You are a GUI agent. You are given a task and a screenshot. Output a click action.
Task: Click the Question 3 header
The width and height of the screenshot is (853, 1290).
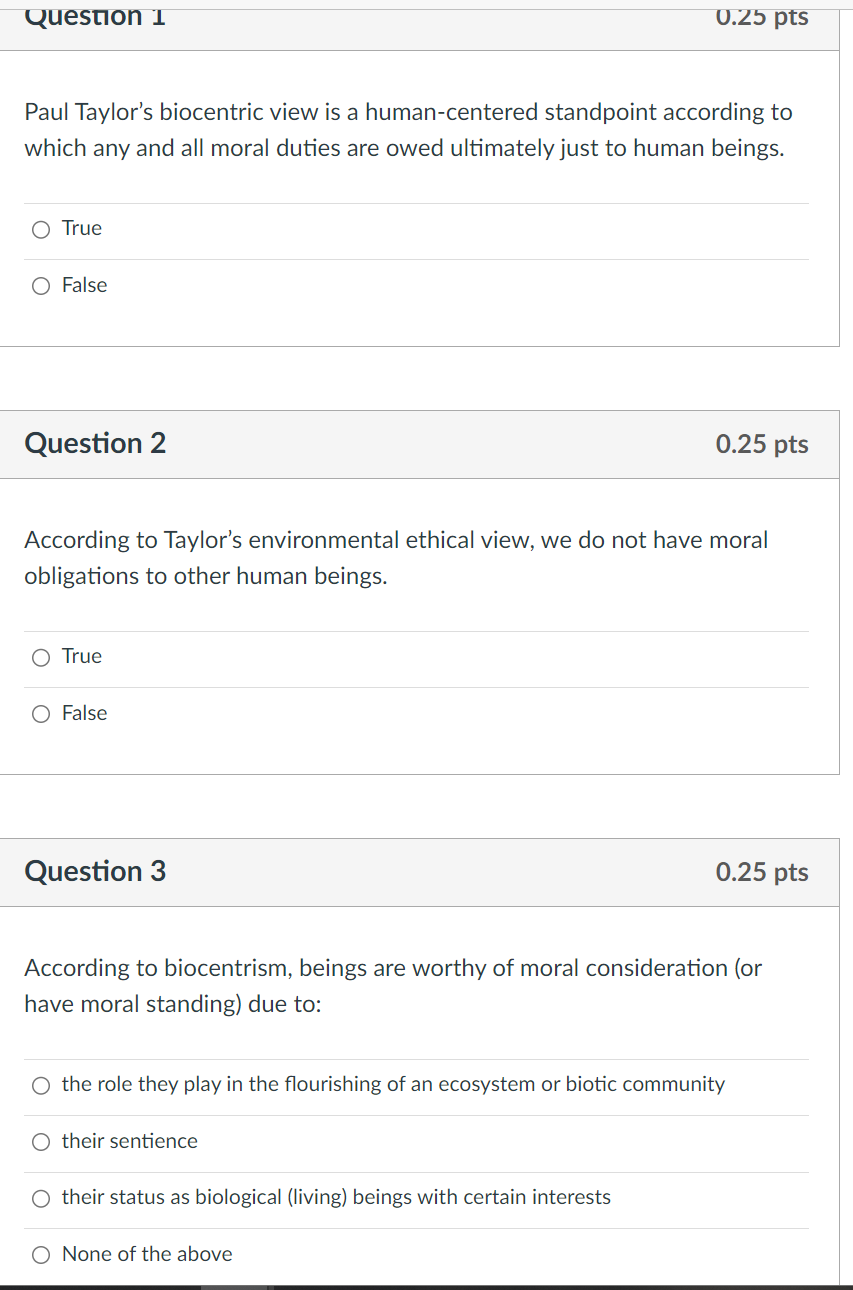95,871
